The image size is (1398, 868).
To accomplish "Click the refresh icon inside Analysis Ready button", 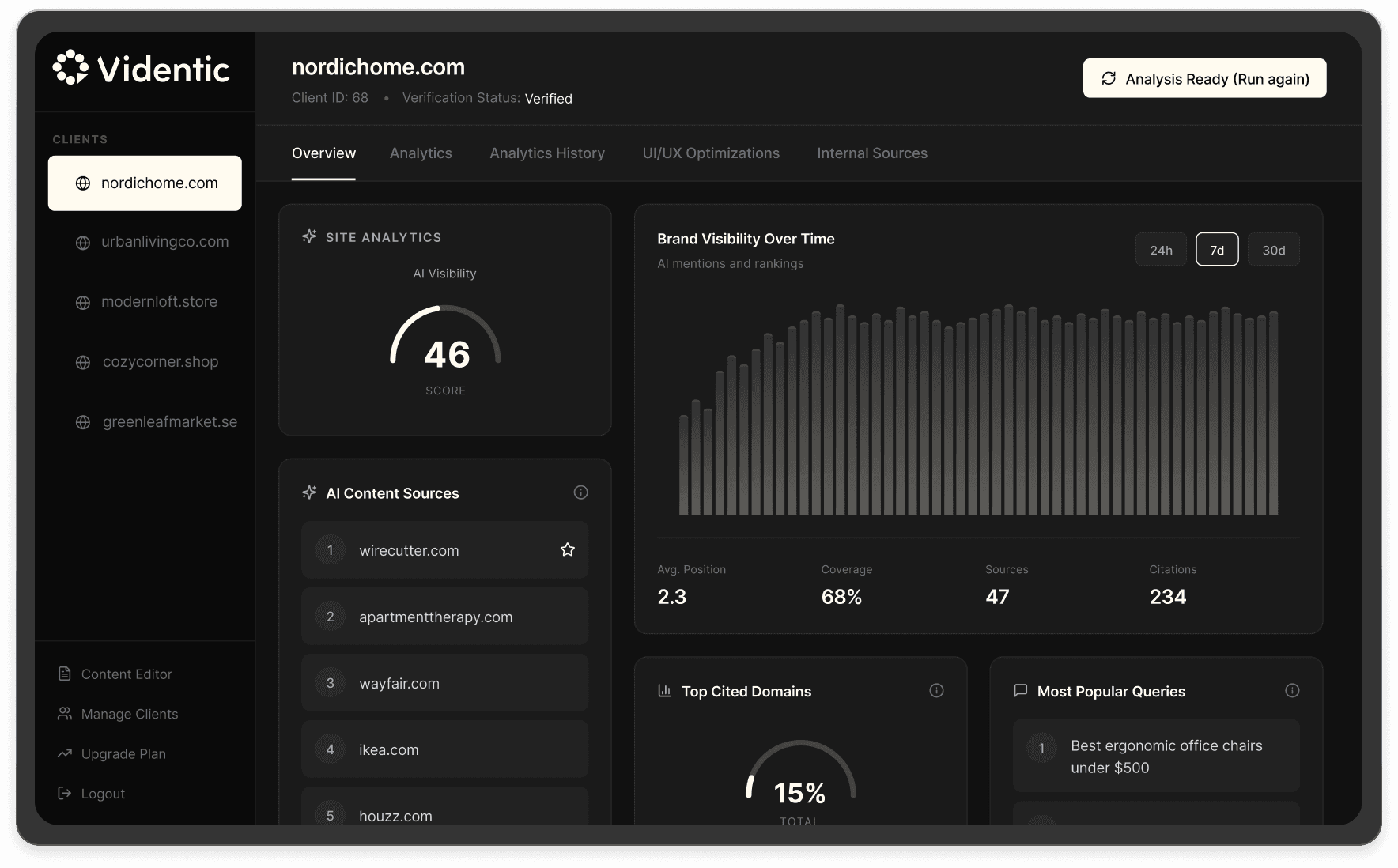I will (1109, 78).
